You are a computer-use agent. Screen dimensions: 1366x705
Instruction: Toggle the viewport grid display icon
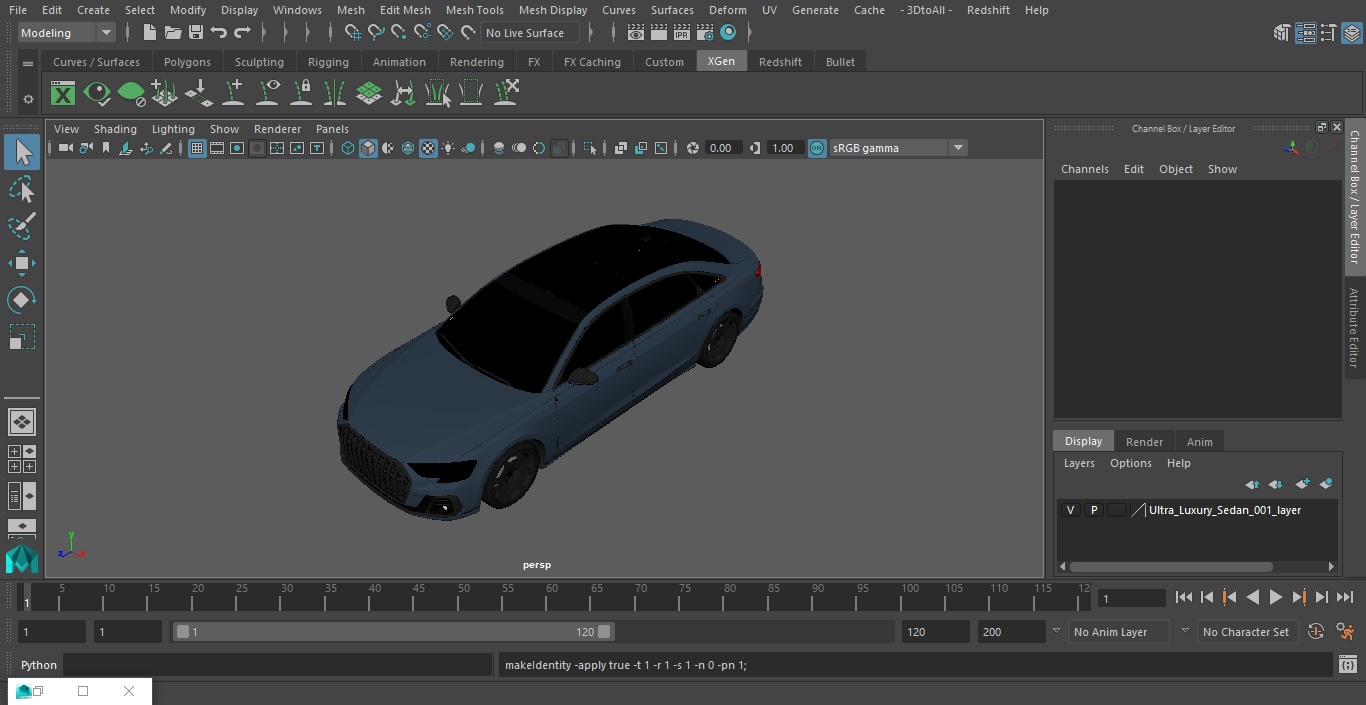(x=197, y=148)
